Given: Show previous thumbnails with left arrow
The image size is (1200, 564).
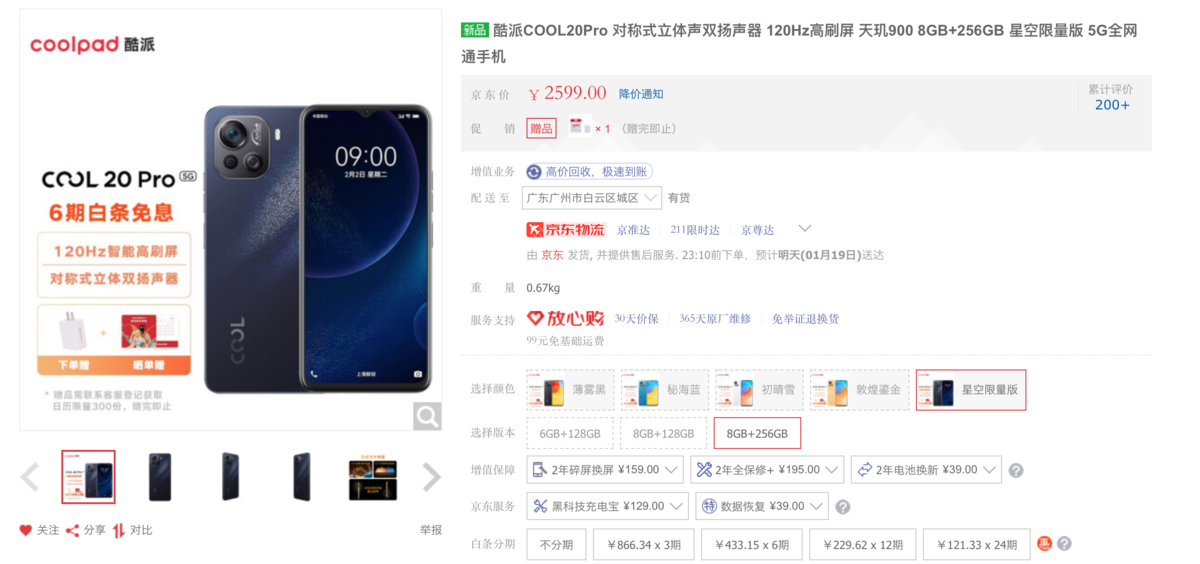Looking at the screenshot, I should click(x=29, y=477).
